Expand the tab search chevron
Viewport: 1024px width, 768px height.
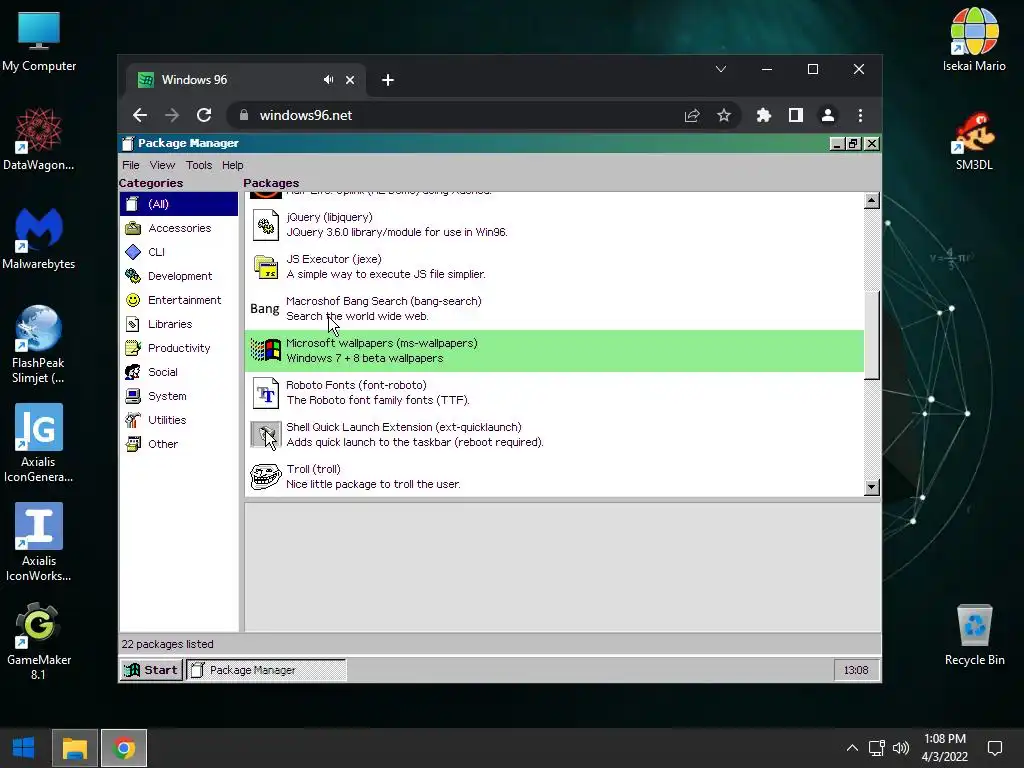[721, 69]
